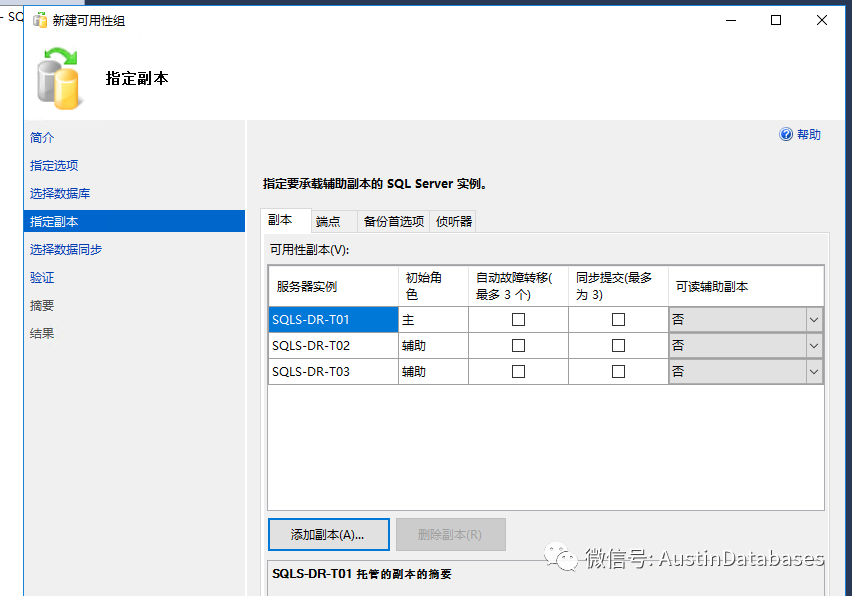Click the 结果 wizard step

[x=42, y=334]
